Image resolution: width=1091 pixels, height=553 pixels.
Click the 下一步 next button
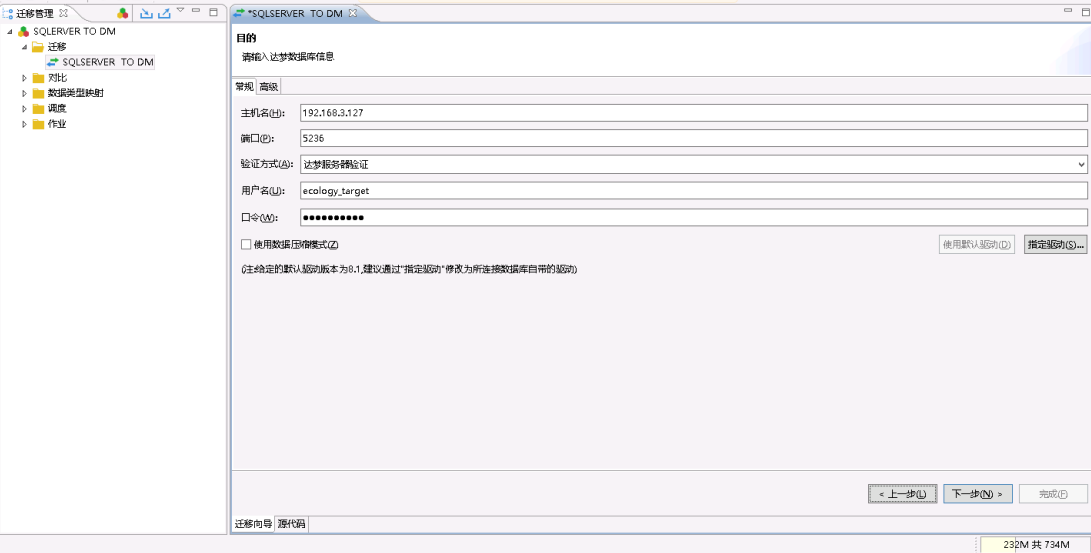977,494
